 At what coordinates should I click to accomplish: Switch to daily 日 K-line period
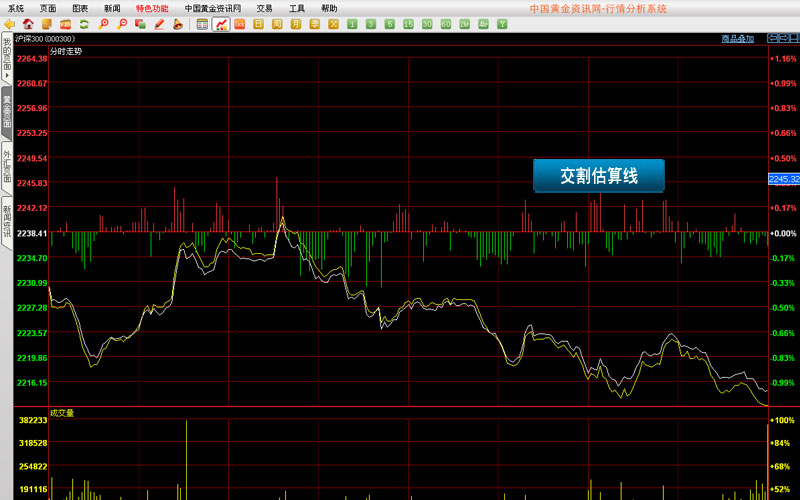[259, 23]
